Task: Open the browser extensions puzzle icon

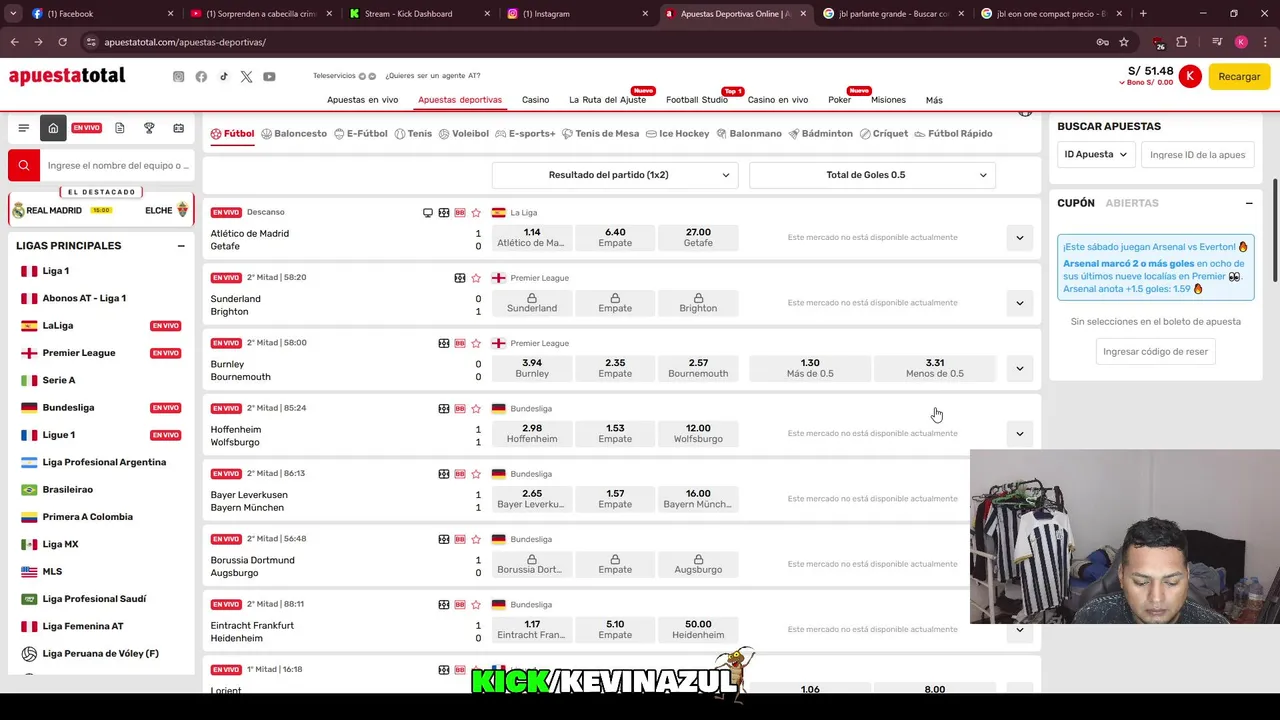Action: coord(1182,42)
